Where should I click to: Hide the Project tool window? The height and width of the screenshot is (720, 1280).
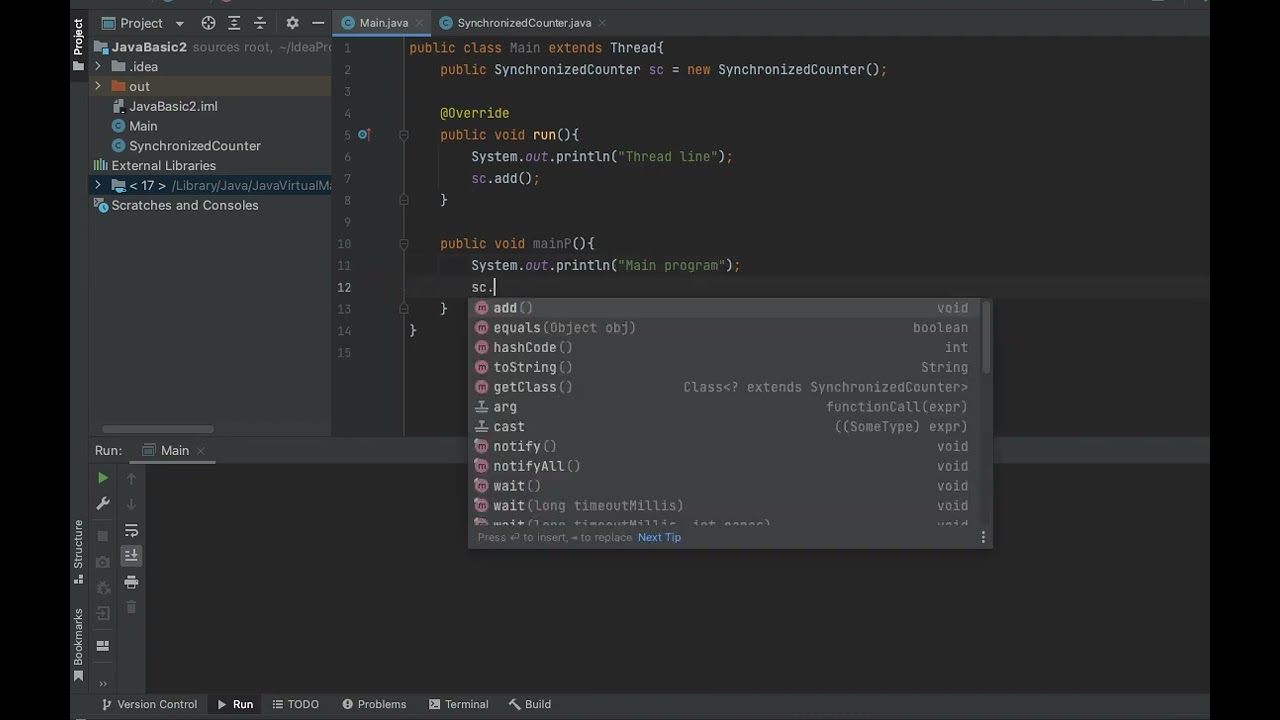[x=318, y=23]
